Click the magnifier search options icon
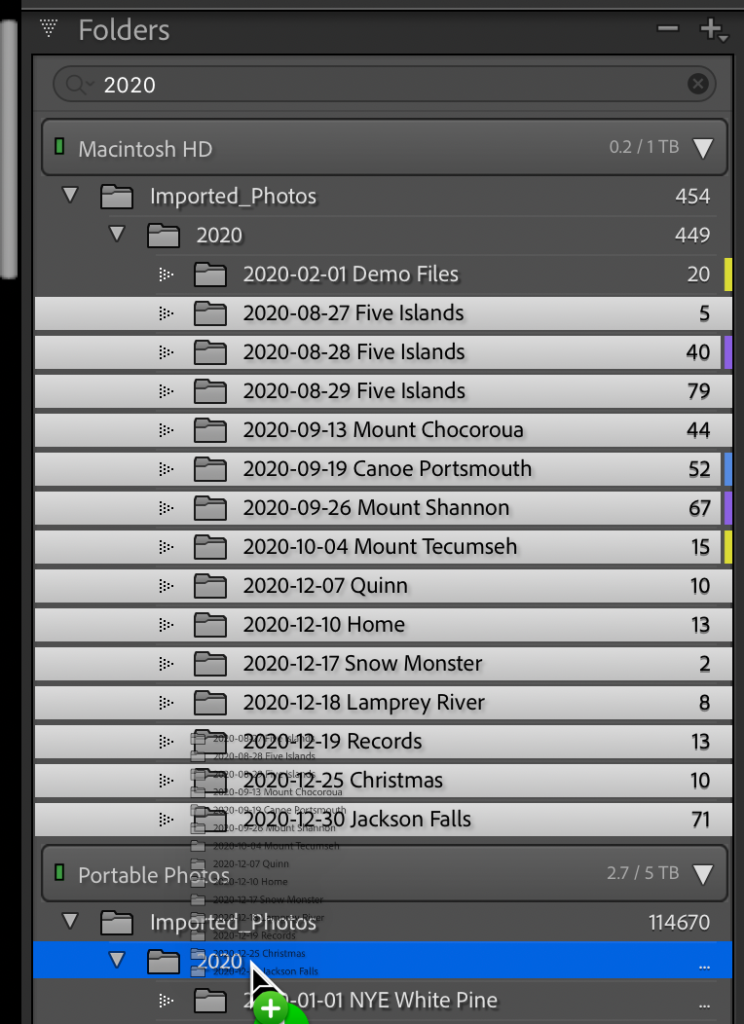The width and height of the screenshot is (744, 1024). (x=77, y=85)
